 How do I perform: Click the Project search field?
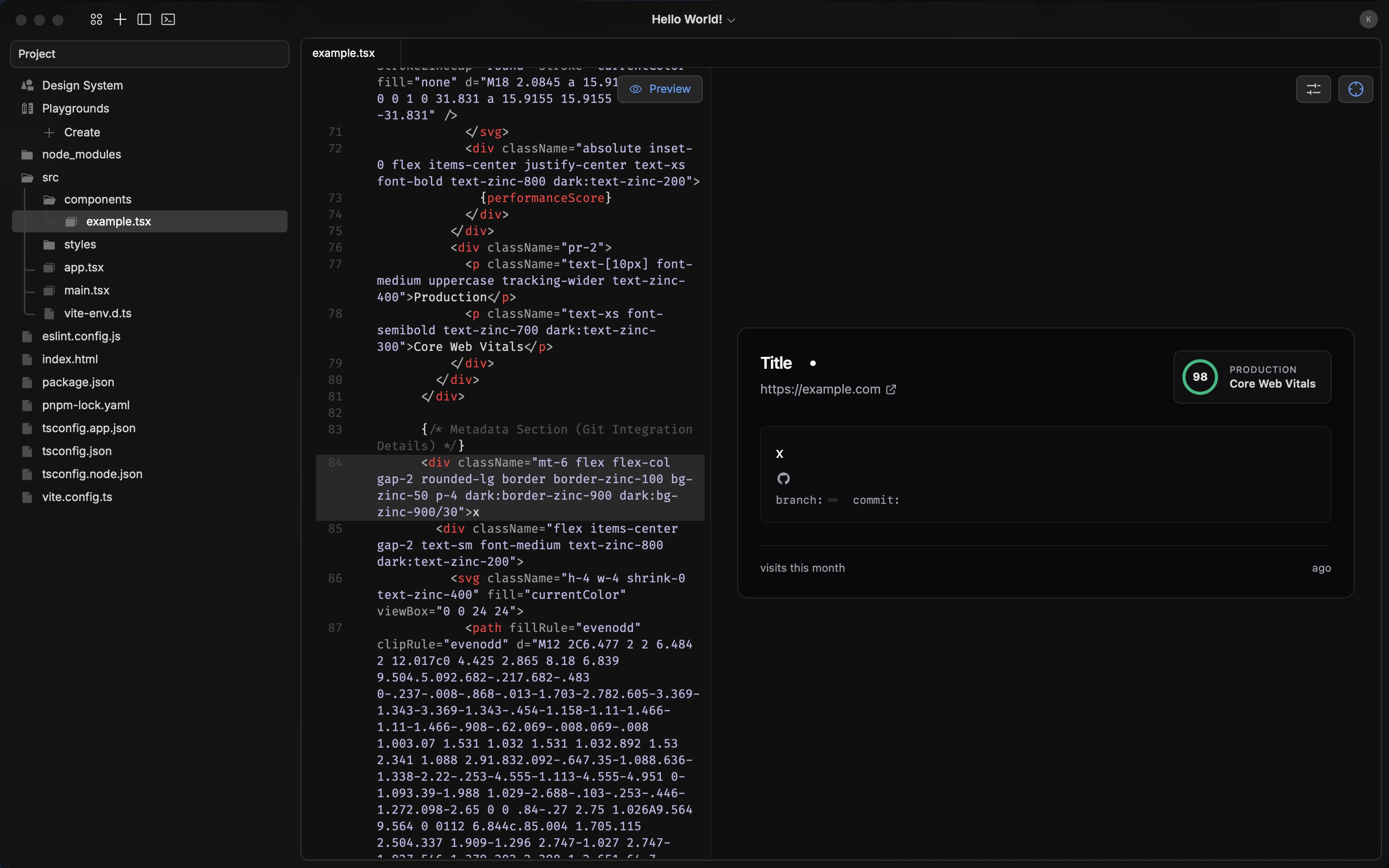[150, 54]
